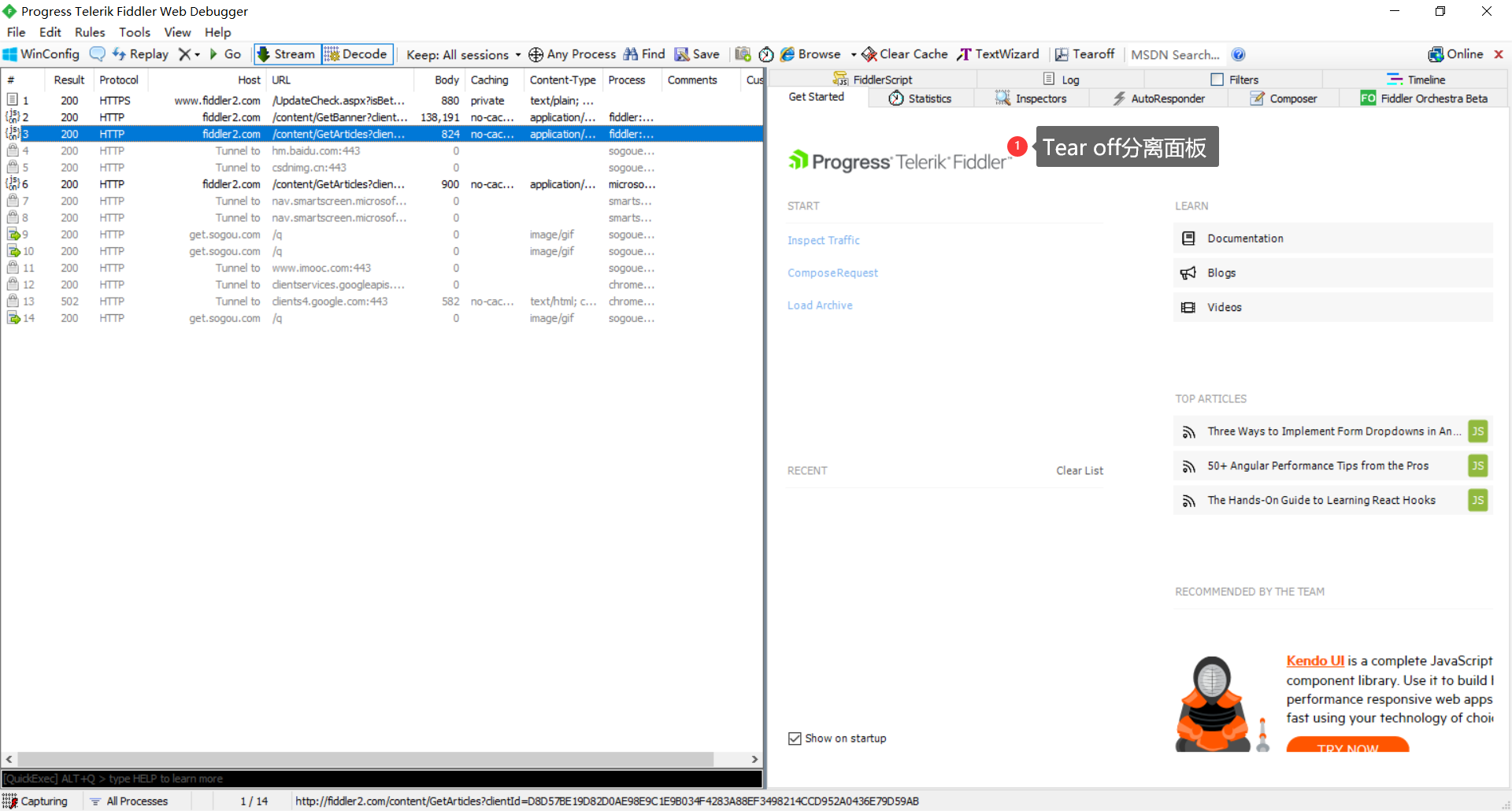Close the toolbar with the red X
This screenshot has width=1512, height=811.
coord(1499,54)
